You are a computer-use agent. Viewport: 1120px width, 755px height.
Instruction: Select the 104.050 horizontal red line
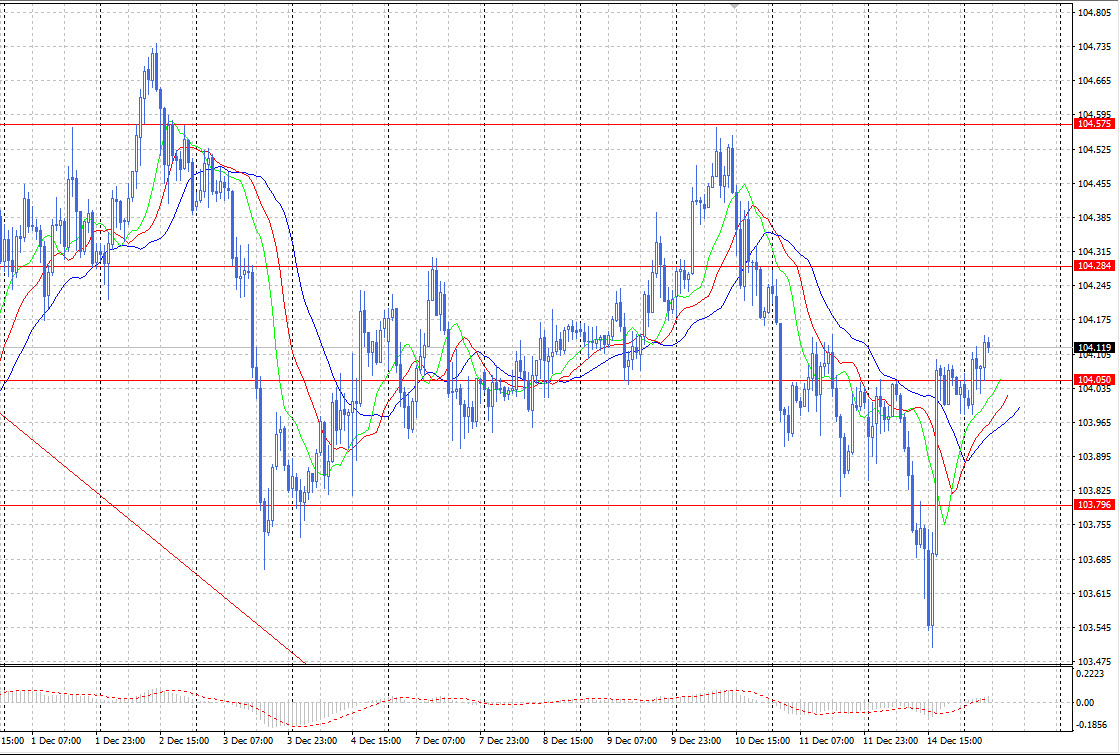[536, 381]
